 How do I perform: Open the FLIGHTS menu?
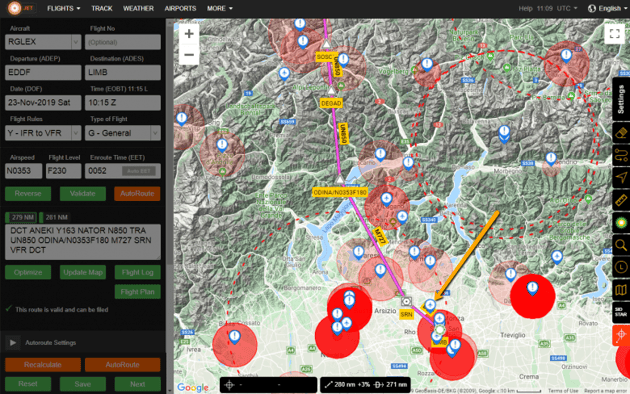(x=63, y=8)
